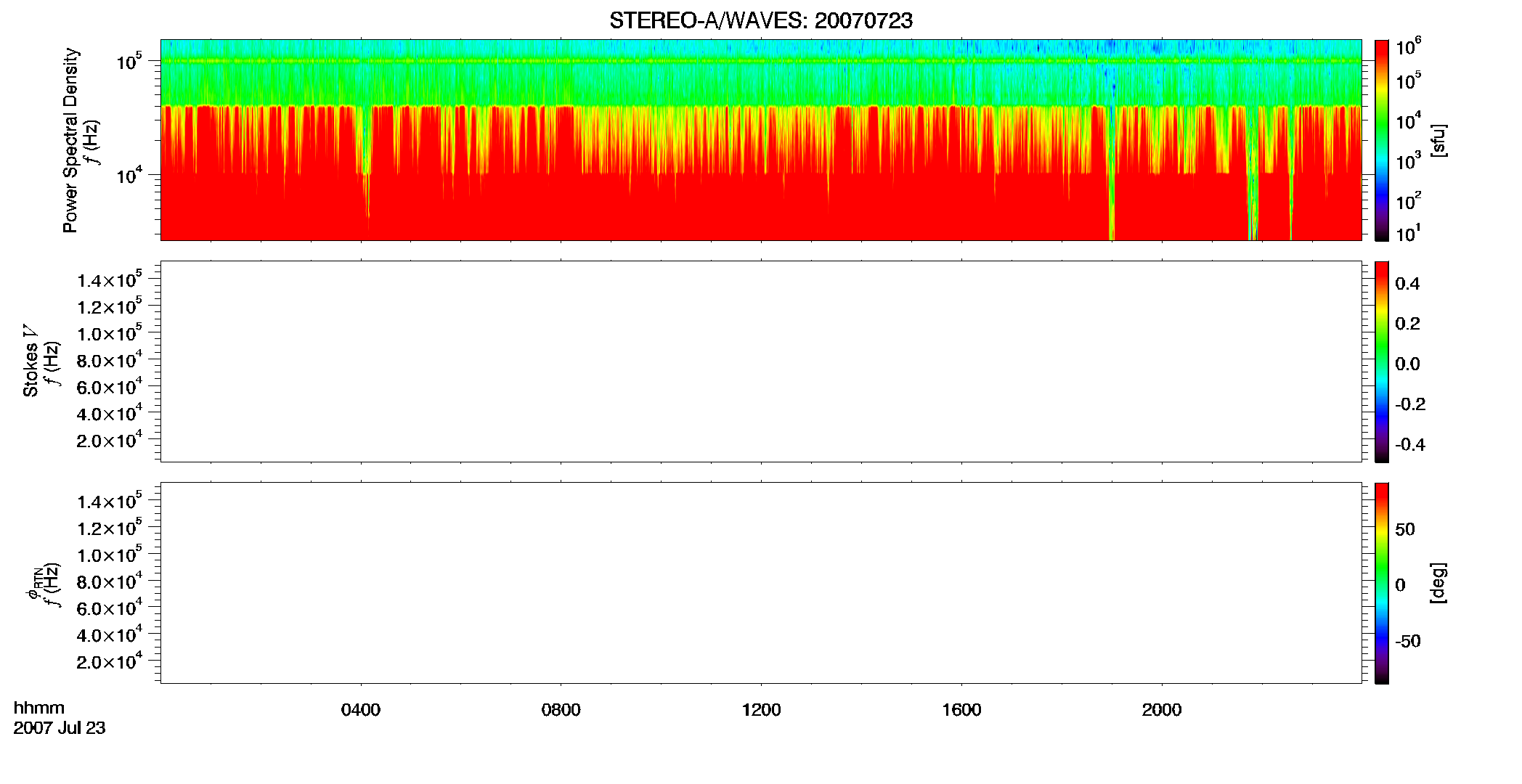This screenshot has height=784, width=1522.
Task: Click the 0.4 tick label on Stokes colorbar
Action: 1407,284
